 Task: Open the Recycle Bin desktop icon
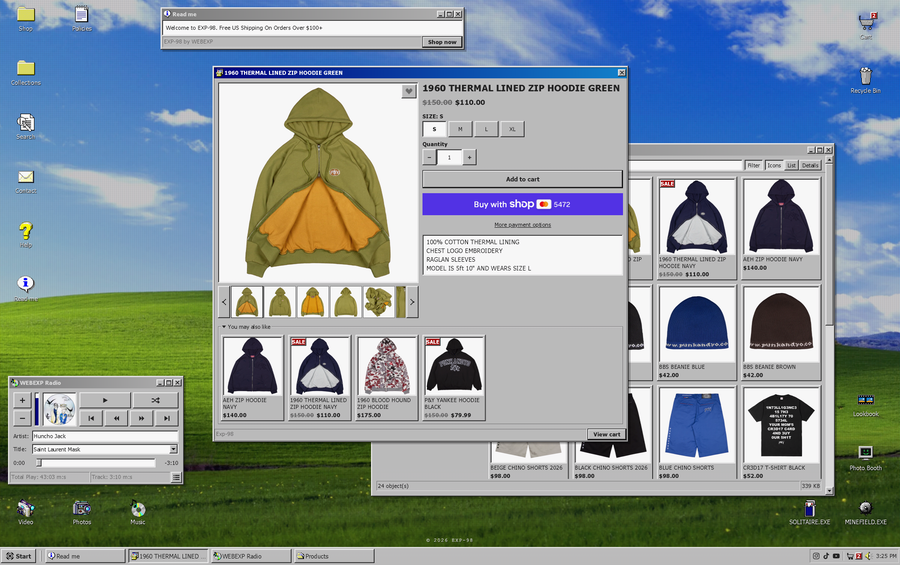[866, 80]
